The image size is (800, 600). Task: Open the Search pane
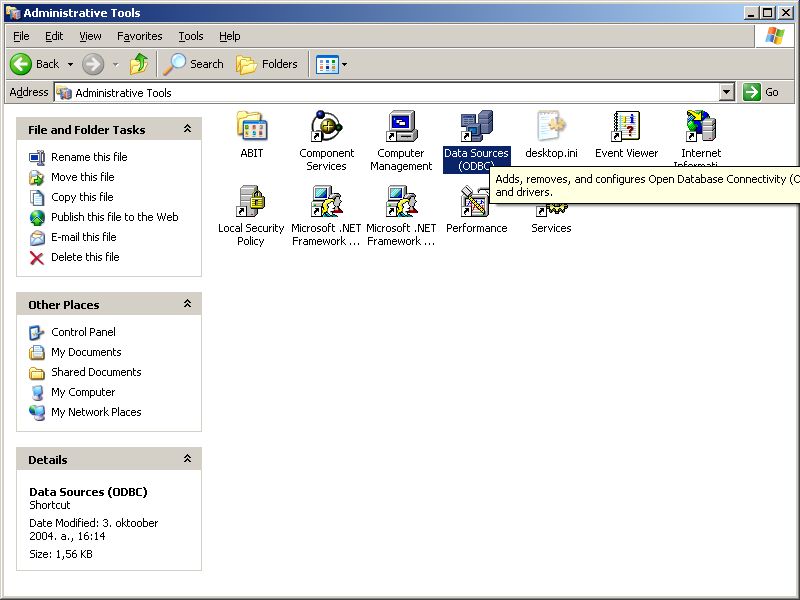194,64
